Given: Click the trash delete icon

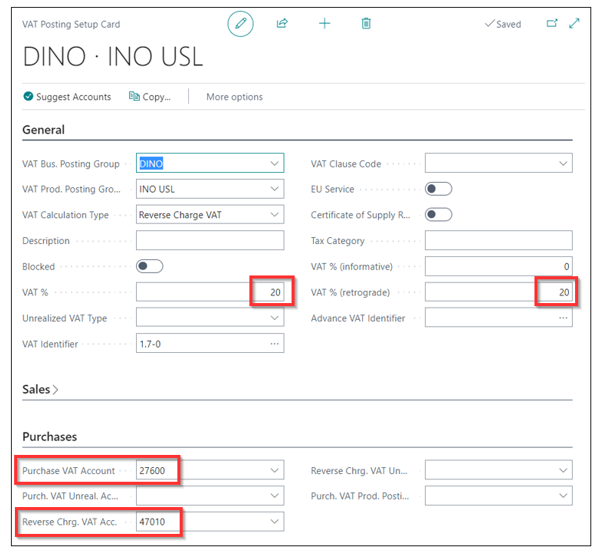Looking at the screenshot, I should (366, 24).
